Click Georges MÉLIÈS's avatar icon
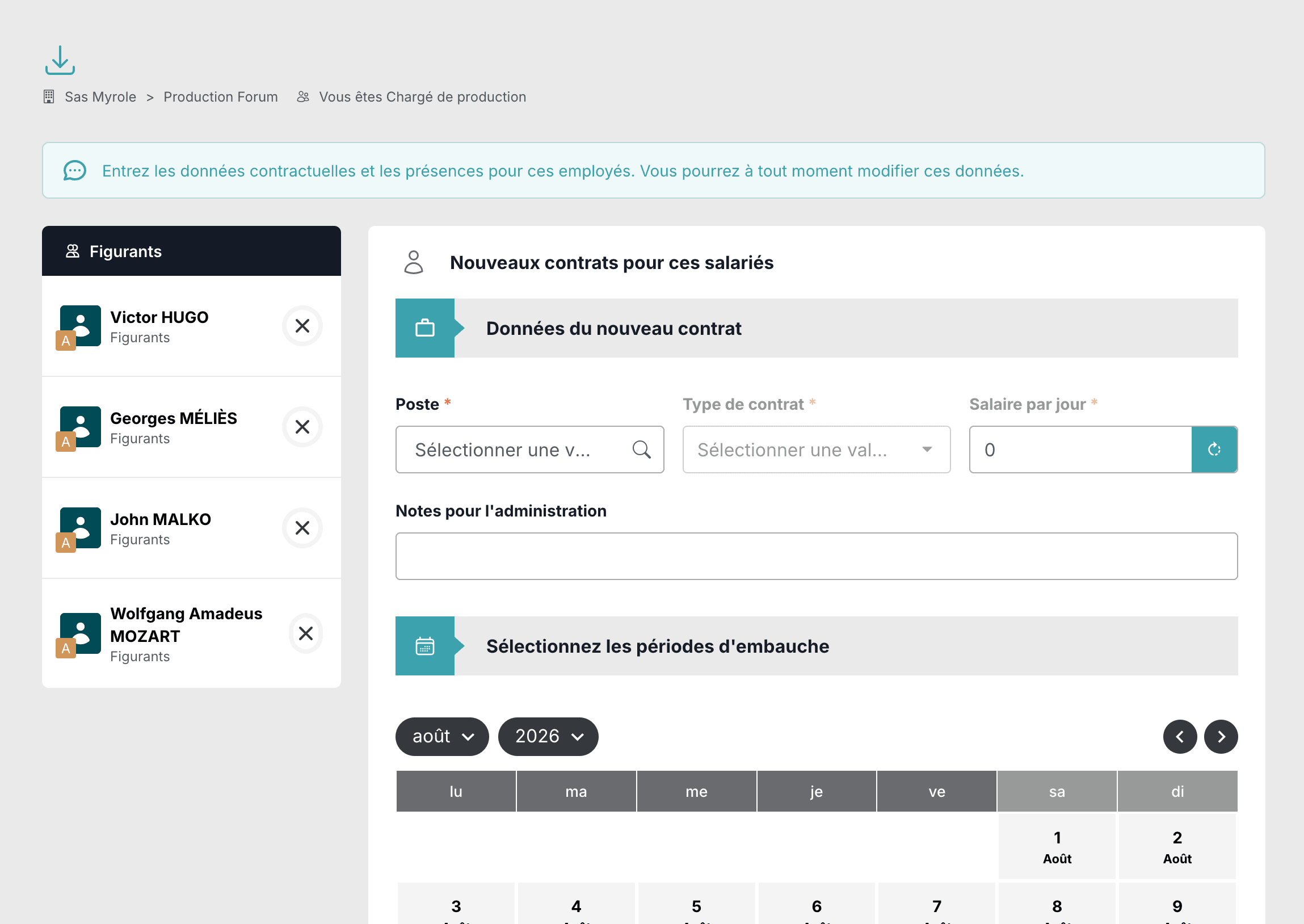1304x924 pixels. point(79,428)
